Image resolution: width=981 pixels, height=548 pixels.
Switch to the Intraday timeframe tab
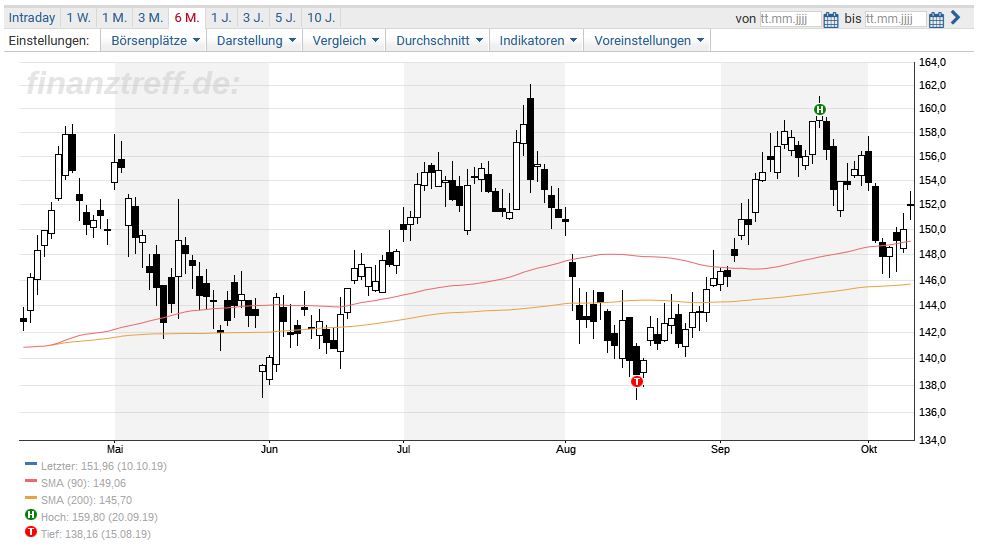[x=32, y=18]
